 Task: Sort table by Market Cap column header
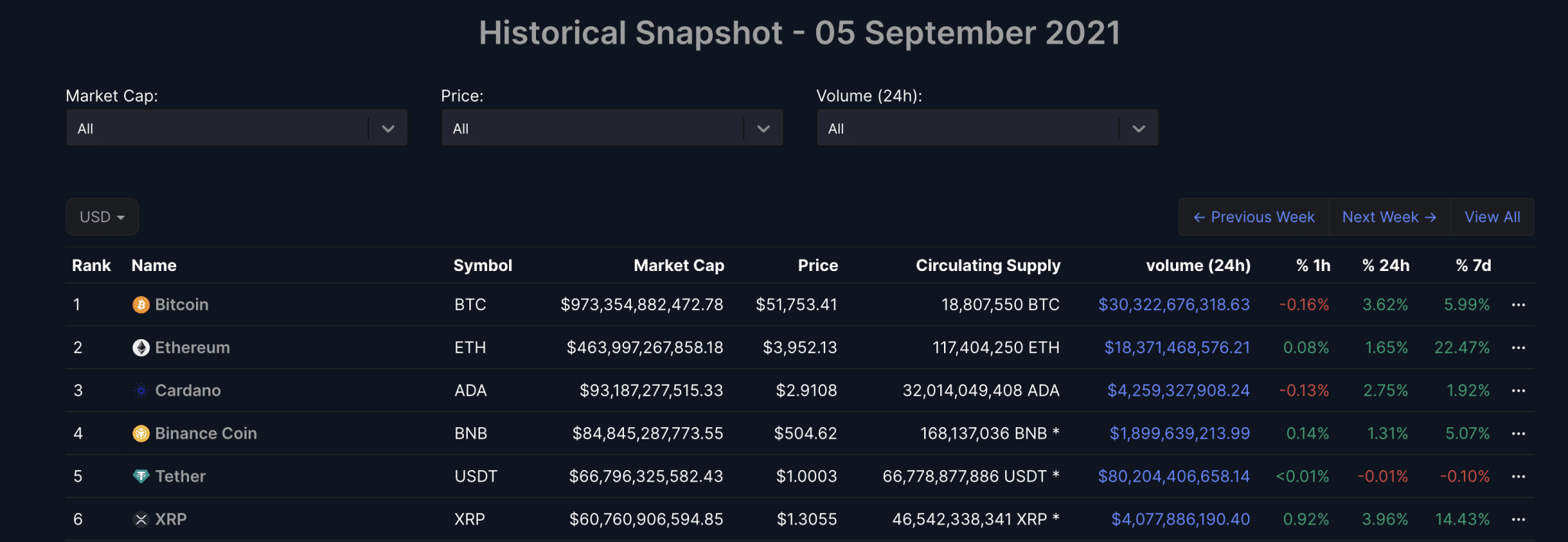678,266
